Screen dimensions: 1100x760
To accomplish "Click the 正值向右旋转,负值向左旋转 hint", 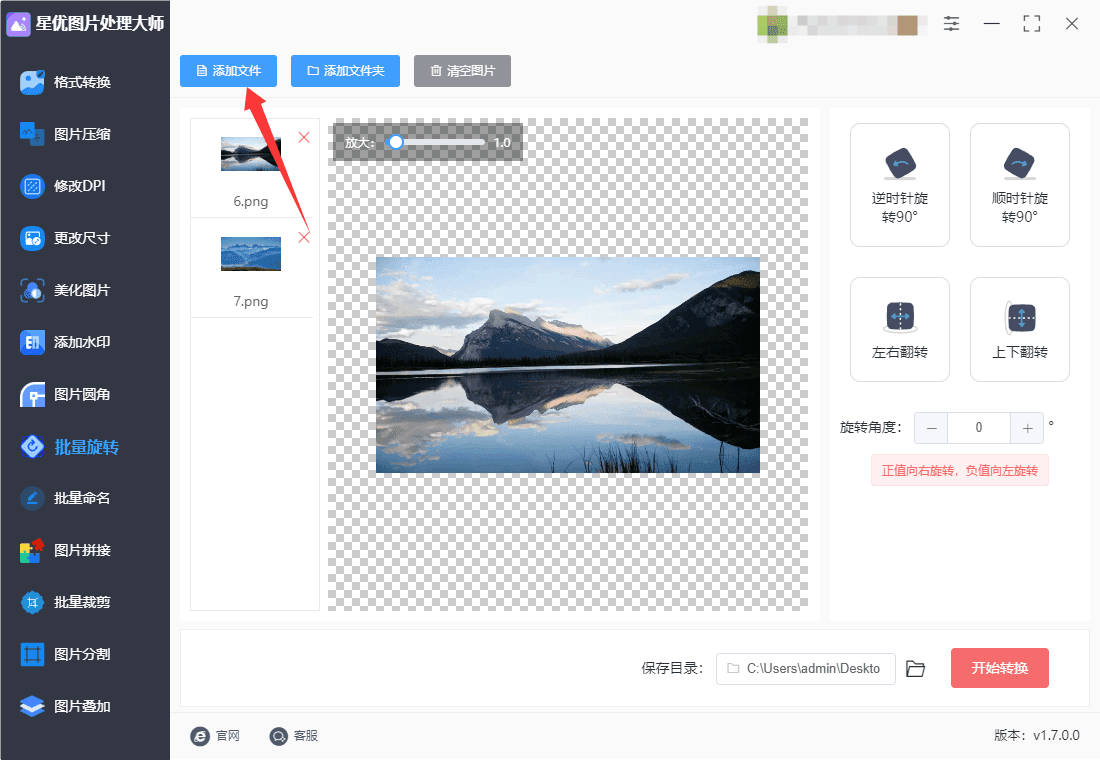I will [960, 470].
